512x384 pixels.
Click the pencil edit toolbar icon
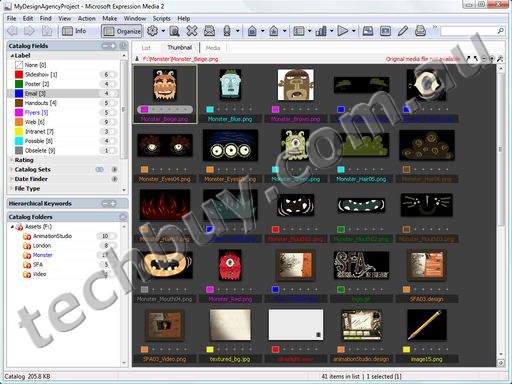tap(403, 31)
